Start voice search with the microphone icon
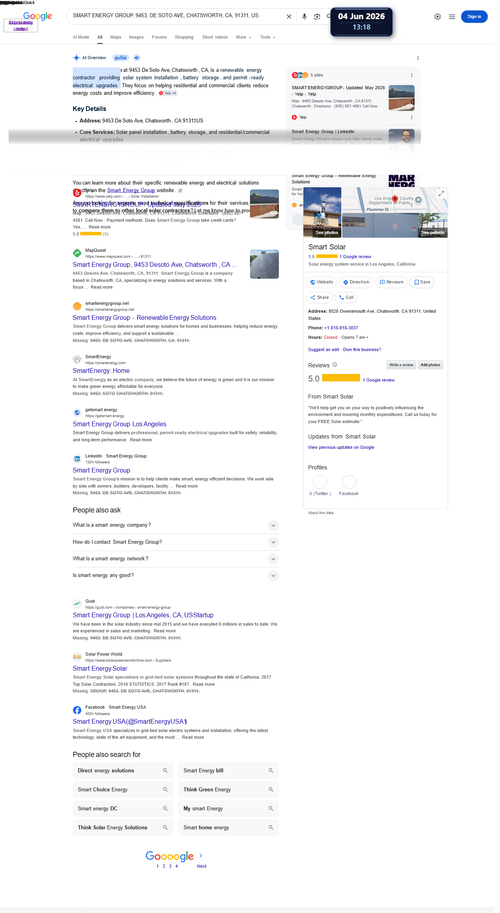This screenshot has width=500, height=913. (304, 17)
